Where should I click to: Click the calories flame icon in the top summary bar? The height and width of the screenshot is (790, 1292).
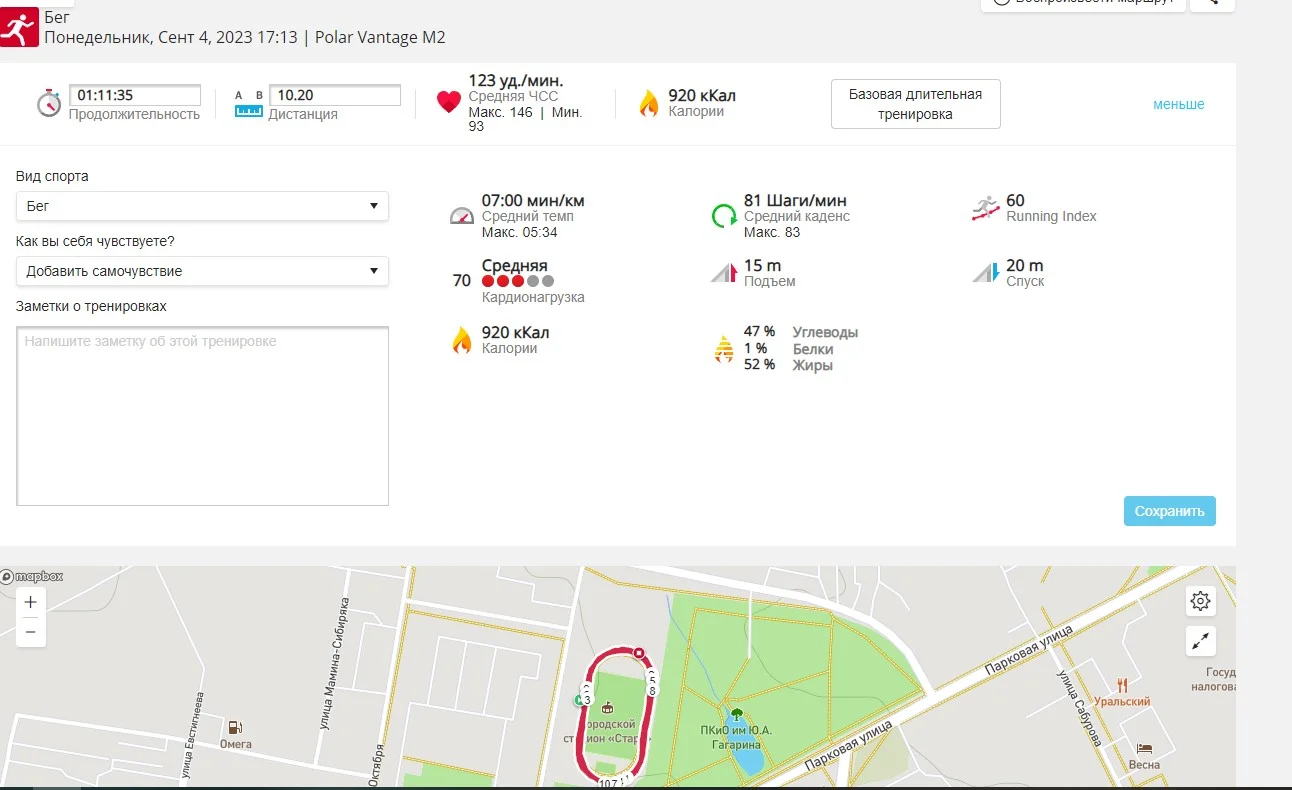click(x=650, y=103)
